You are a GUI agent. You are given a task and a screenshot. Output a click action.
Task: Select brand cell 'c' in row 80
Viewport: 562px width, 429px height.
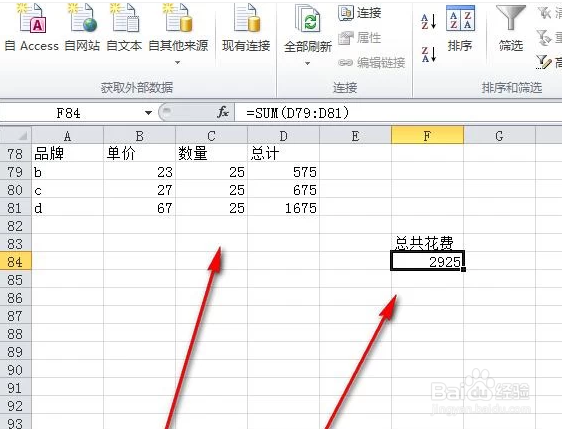tap(67, 190)
